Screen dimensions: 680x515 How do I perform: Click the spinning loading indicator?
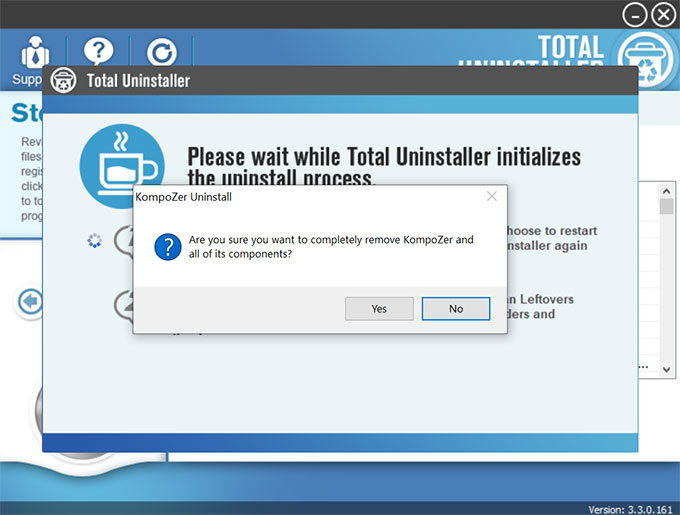95,241
